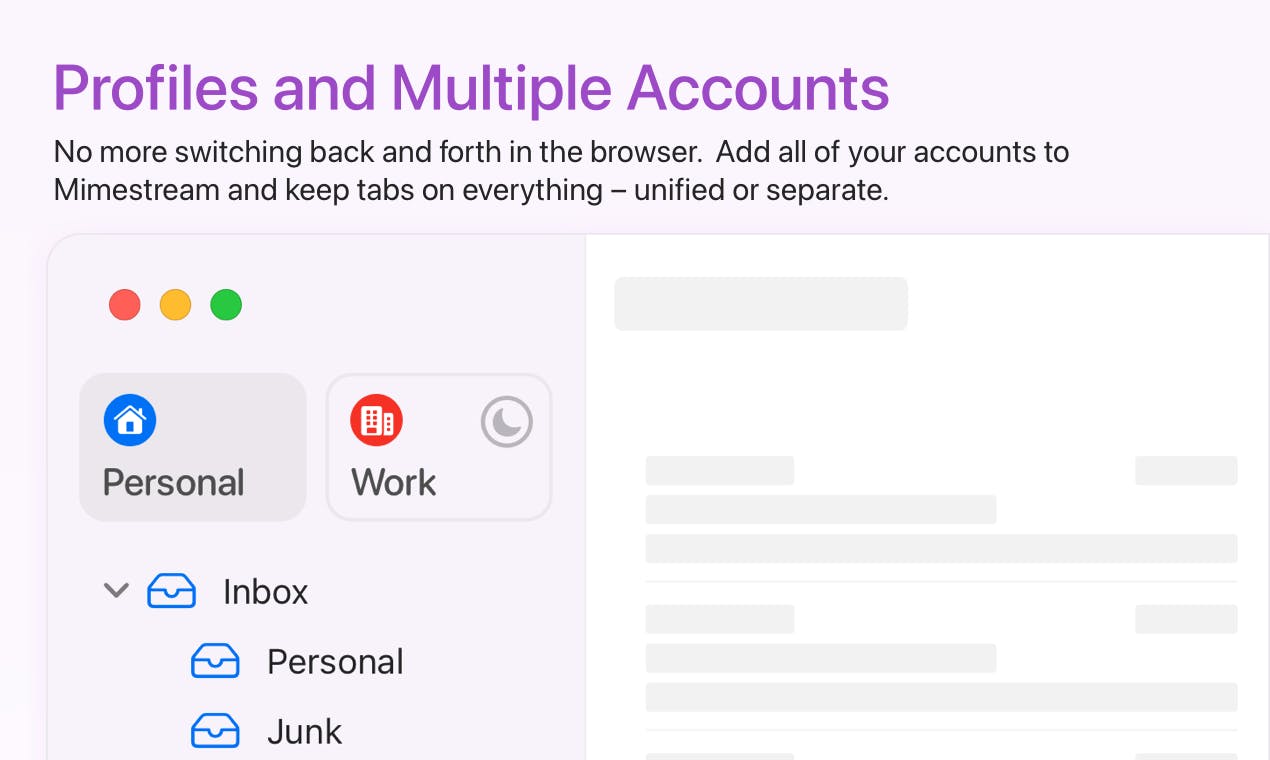Click the yellow minimize window button
This screenshot has width=1270, height=760.
click(x=176, y=305)
